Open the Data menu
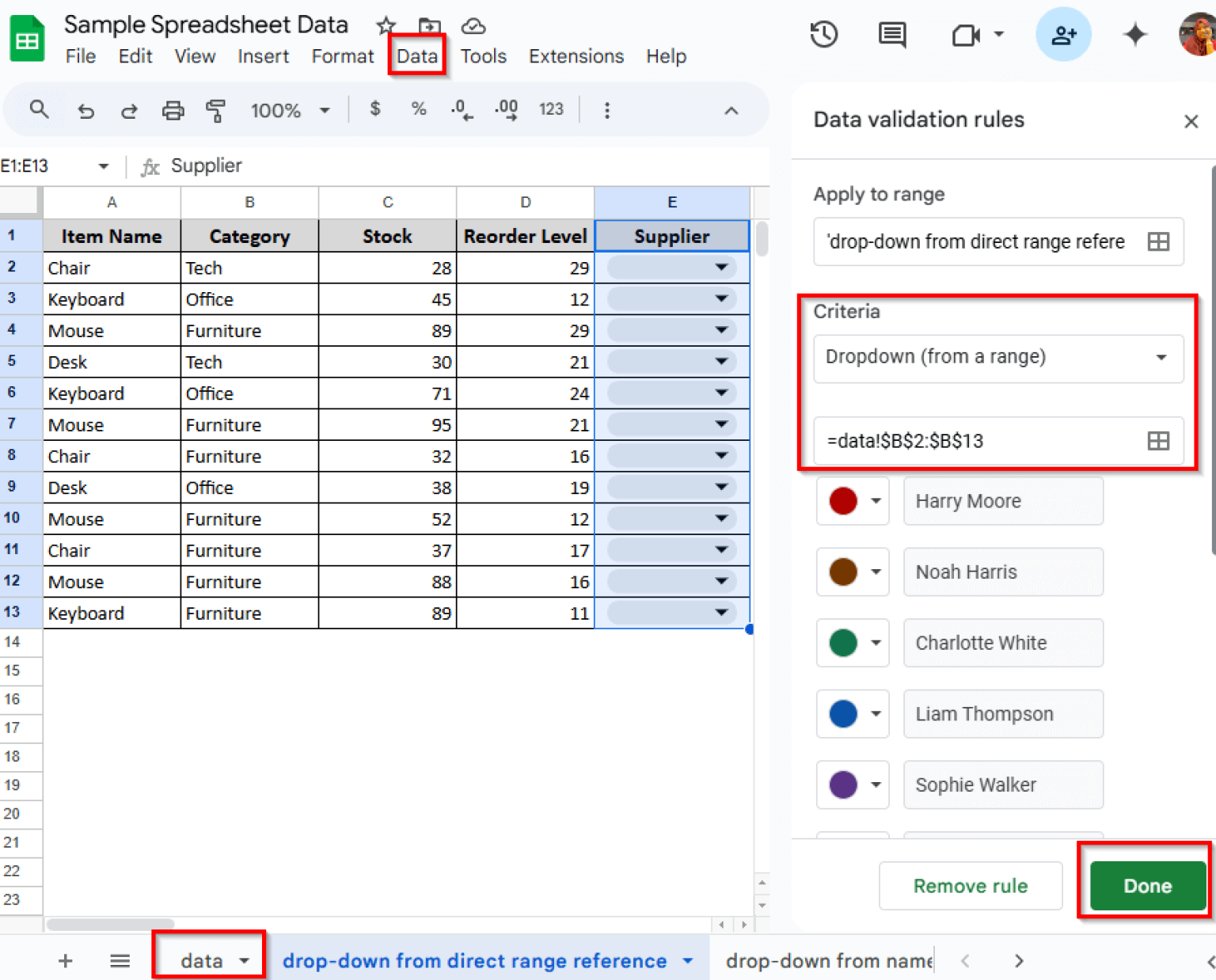The height and width of the screenshot is (980, 1216). (x=417, y=56)
